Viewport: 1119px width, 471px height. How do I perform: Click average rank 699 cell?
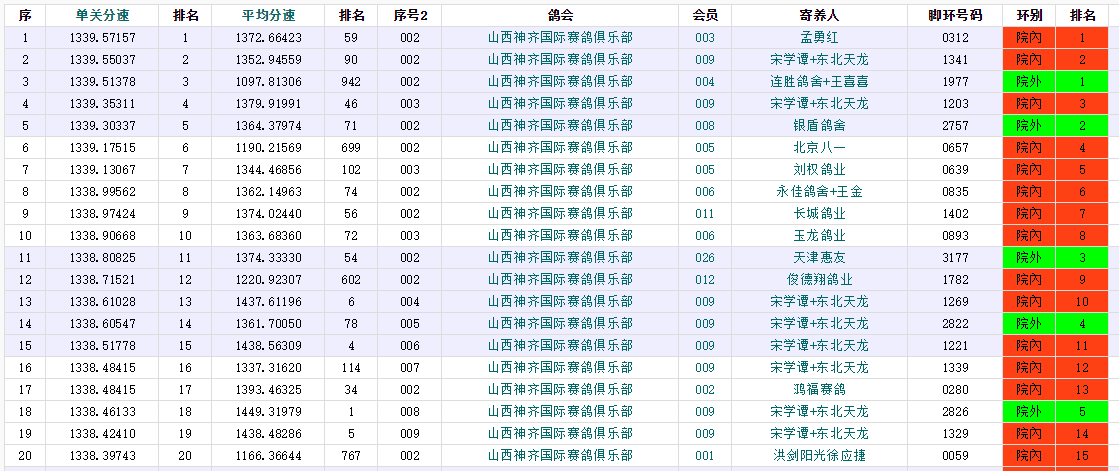(351, 148)
